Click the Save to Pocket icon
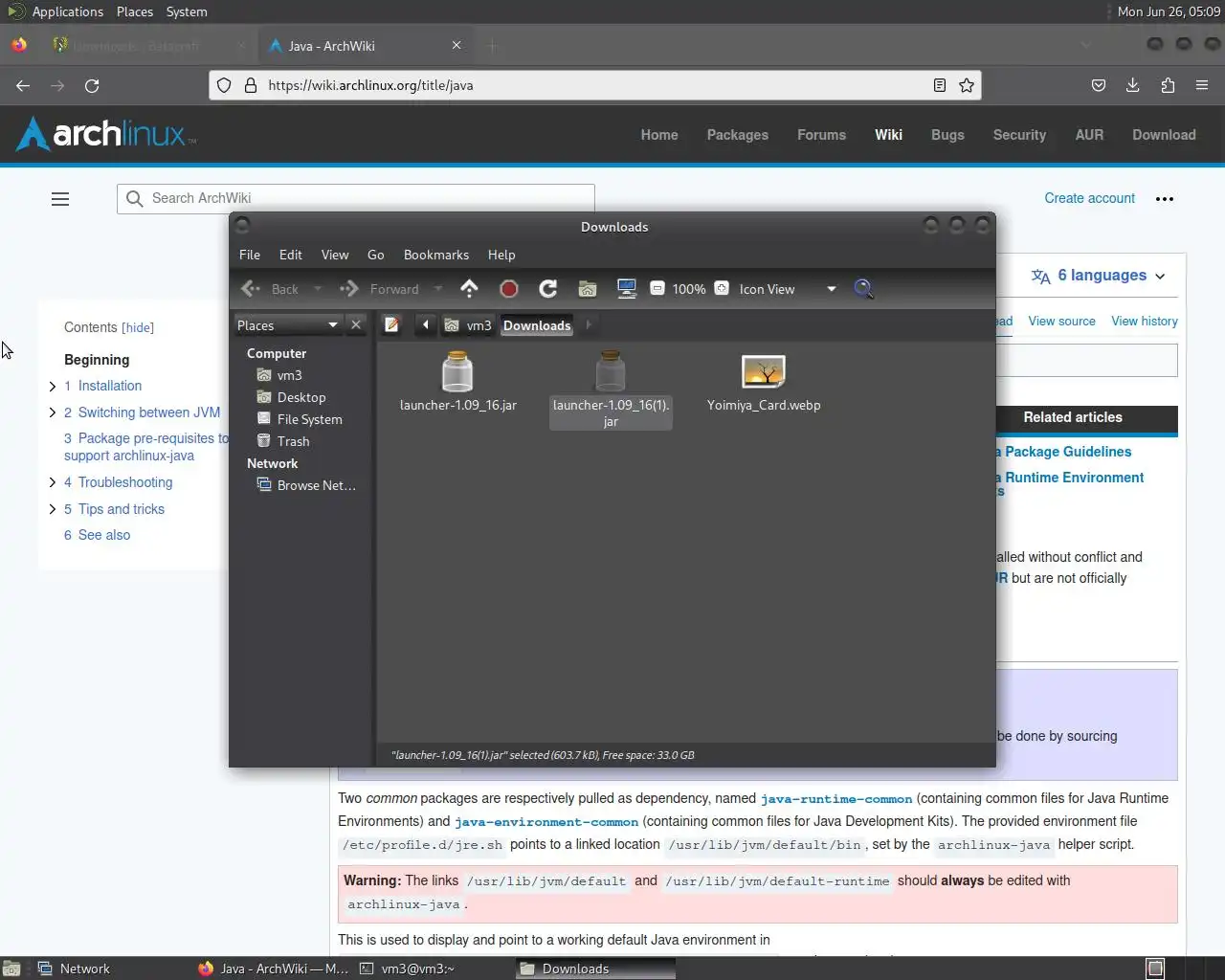 pyautogui.click(x=1099, y=85)
